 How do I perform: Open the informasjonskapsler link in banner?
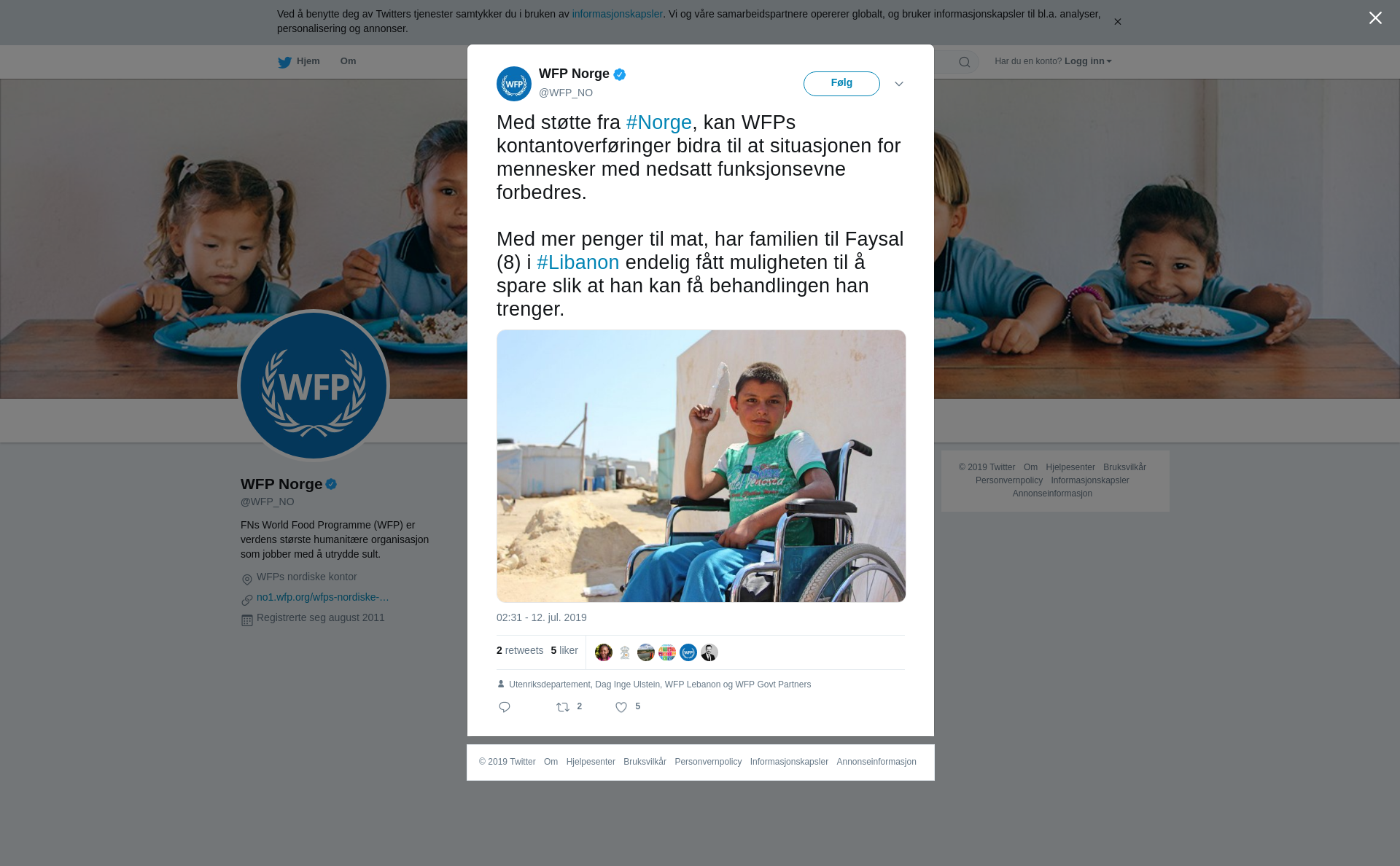[617, 14]
